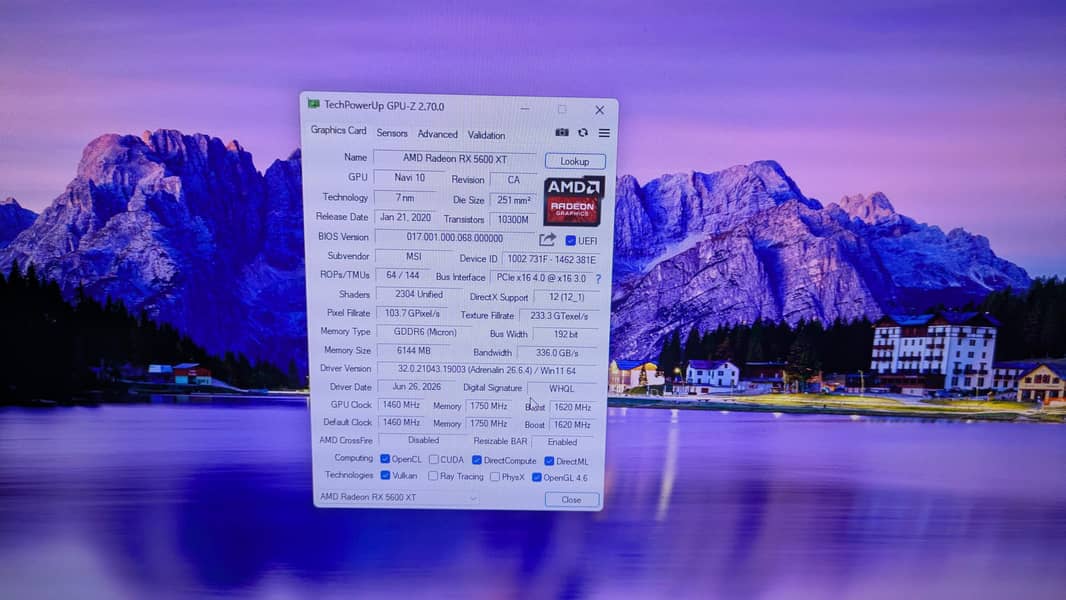This screenshot has width=1066, height=600.
Task: Click the Release Date value Jan 21, 2020
Action: point(406,217)
